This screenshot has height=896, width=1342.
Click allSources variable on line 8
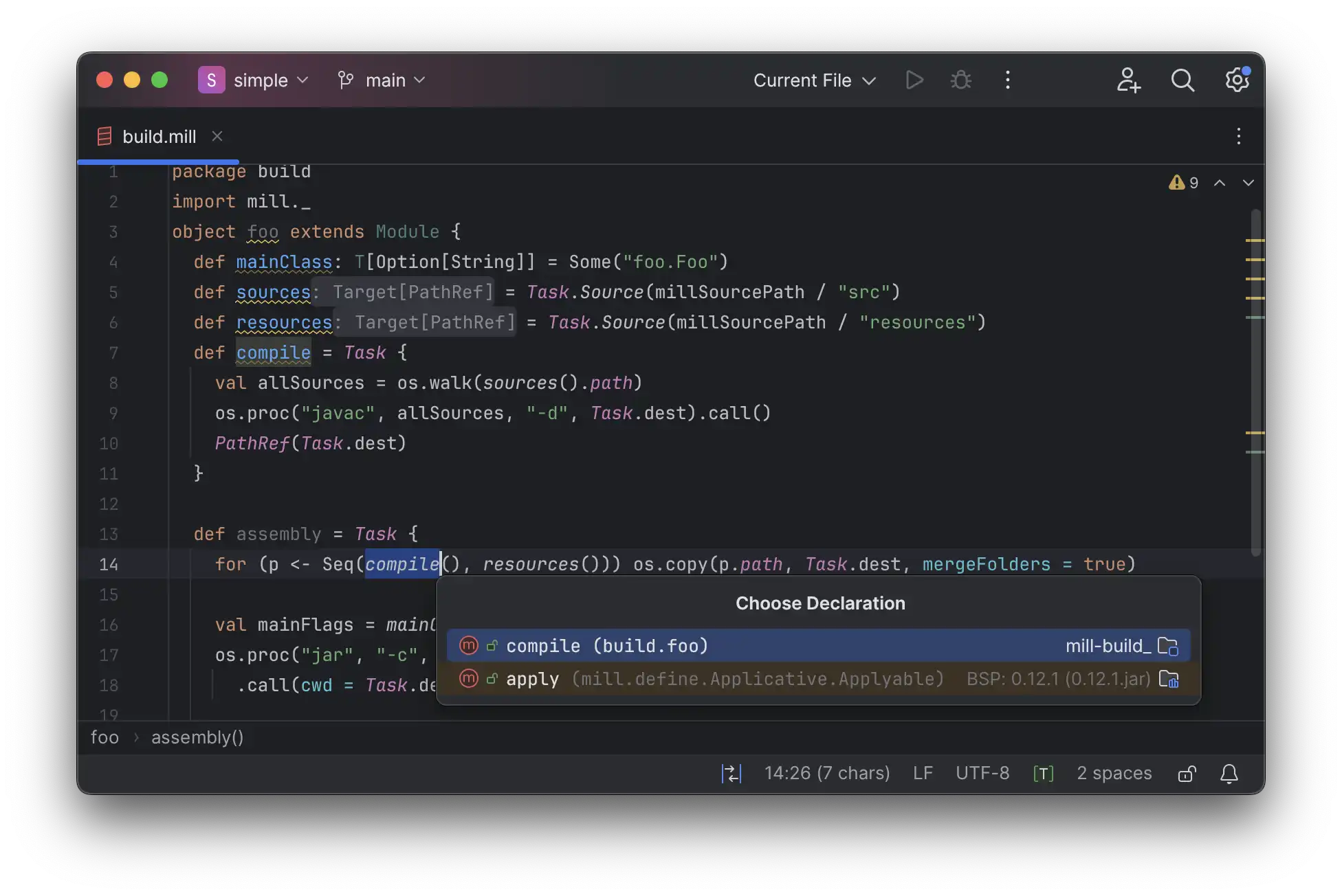click(311, 383)
